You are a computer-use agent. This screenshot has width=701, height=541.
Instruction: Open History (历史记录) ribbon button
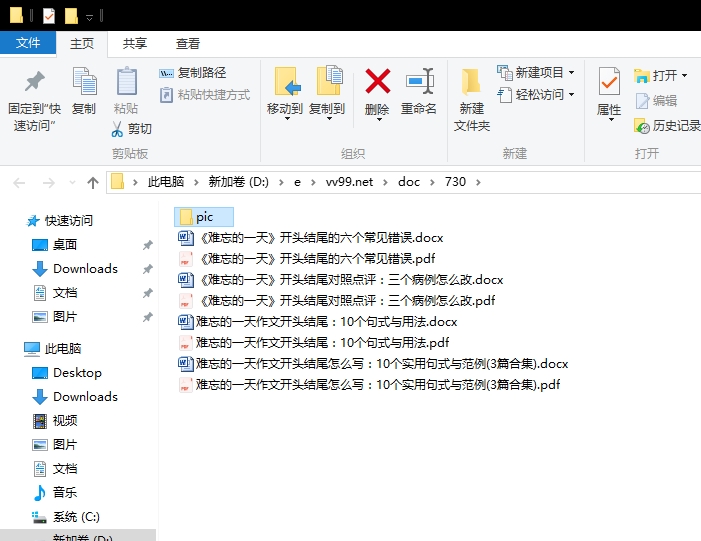point(667,126)
